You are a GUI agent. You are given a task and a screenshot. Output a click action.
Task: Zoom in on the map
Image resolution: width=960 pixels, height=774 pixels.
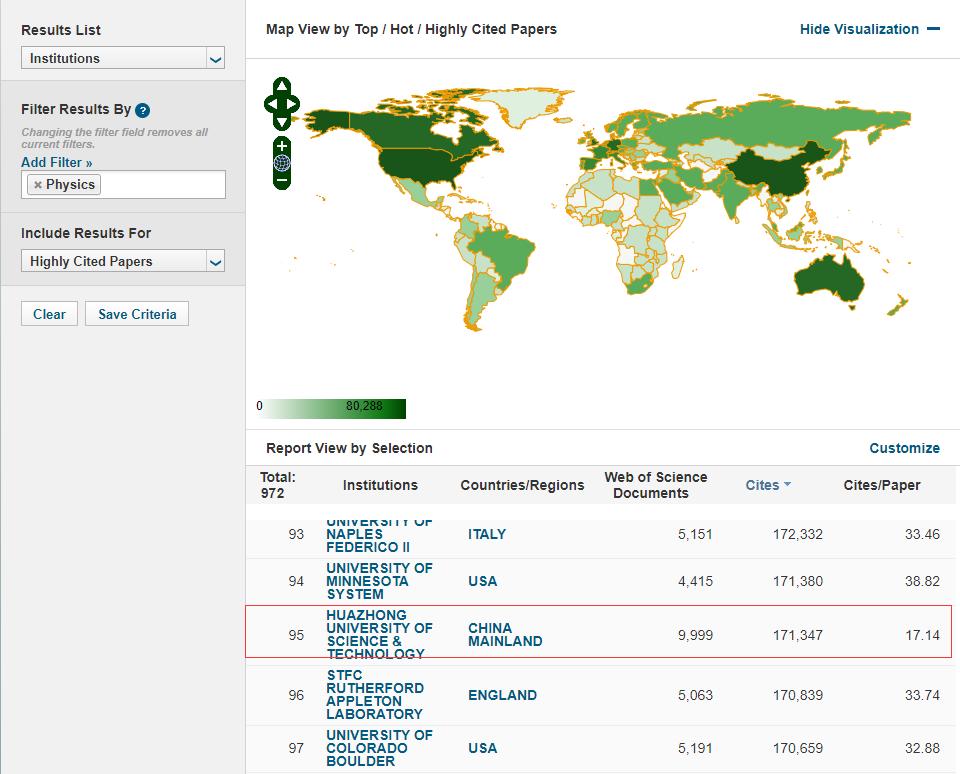point(282,146)
